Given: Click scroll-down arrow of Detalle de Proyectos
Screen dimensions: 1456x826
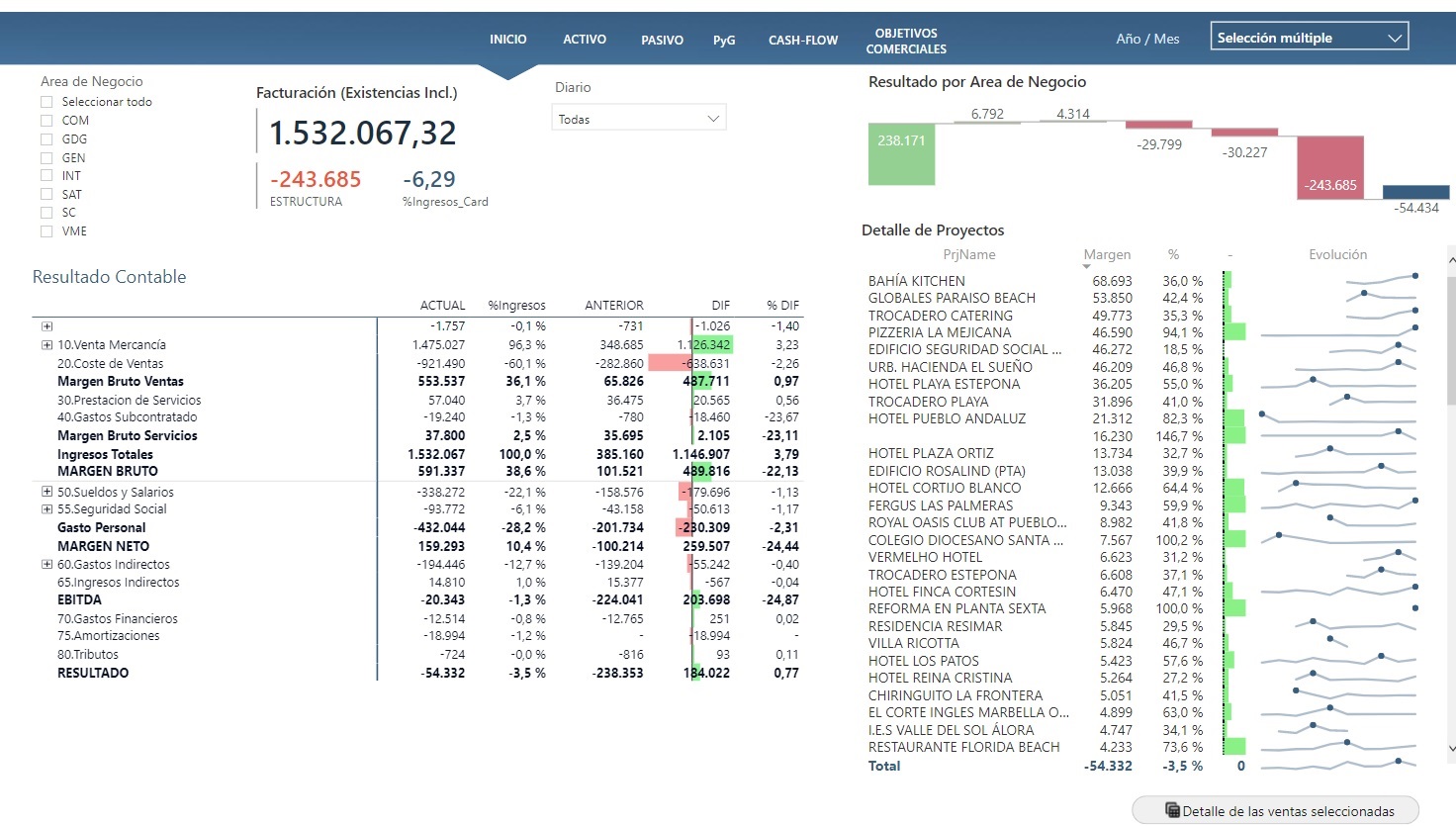Looking at the screenshot, I should [x=1451, y=749].
